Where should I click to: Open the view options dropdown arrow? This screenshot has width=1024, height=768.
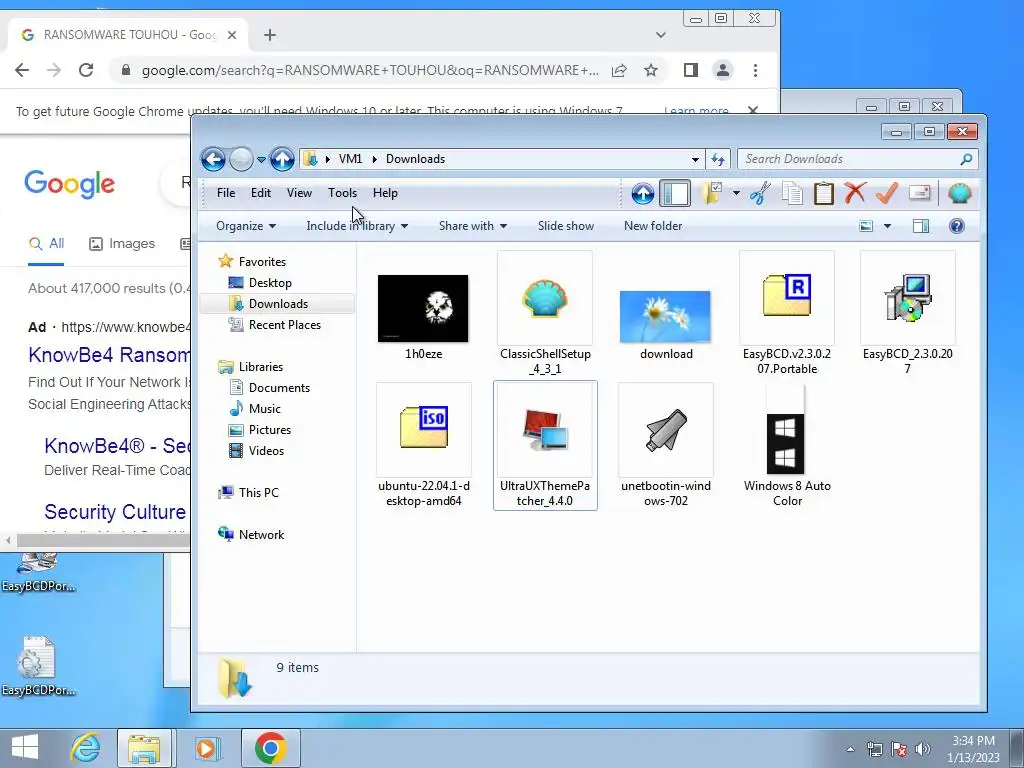pos(887,226)
